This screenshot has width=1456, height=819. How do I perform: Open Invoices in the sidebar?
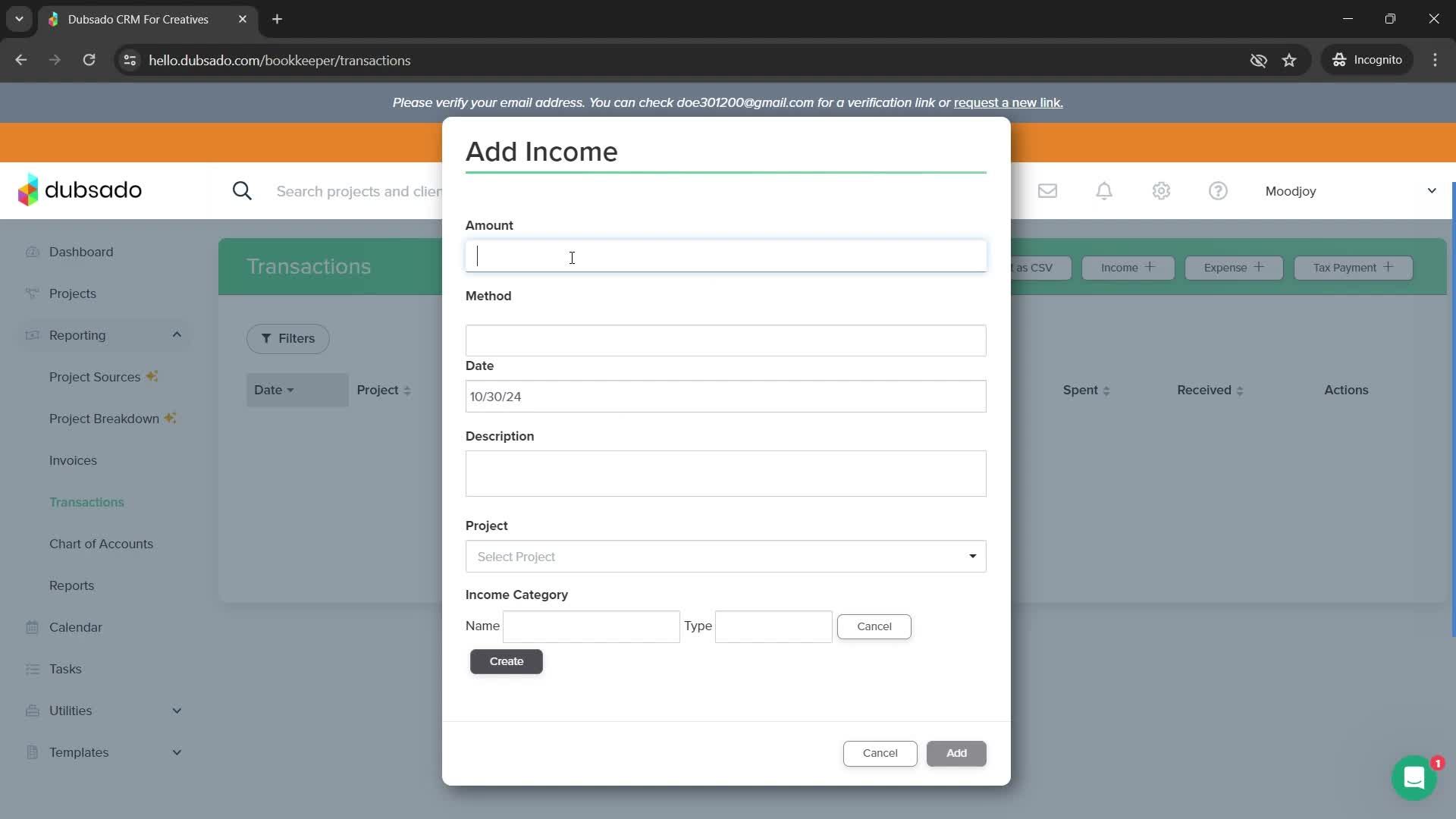[73, 460]
